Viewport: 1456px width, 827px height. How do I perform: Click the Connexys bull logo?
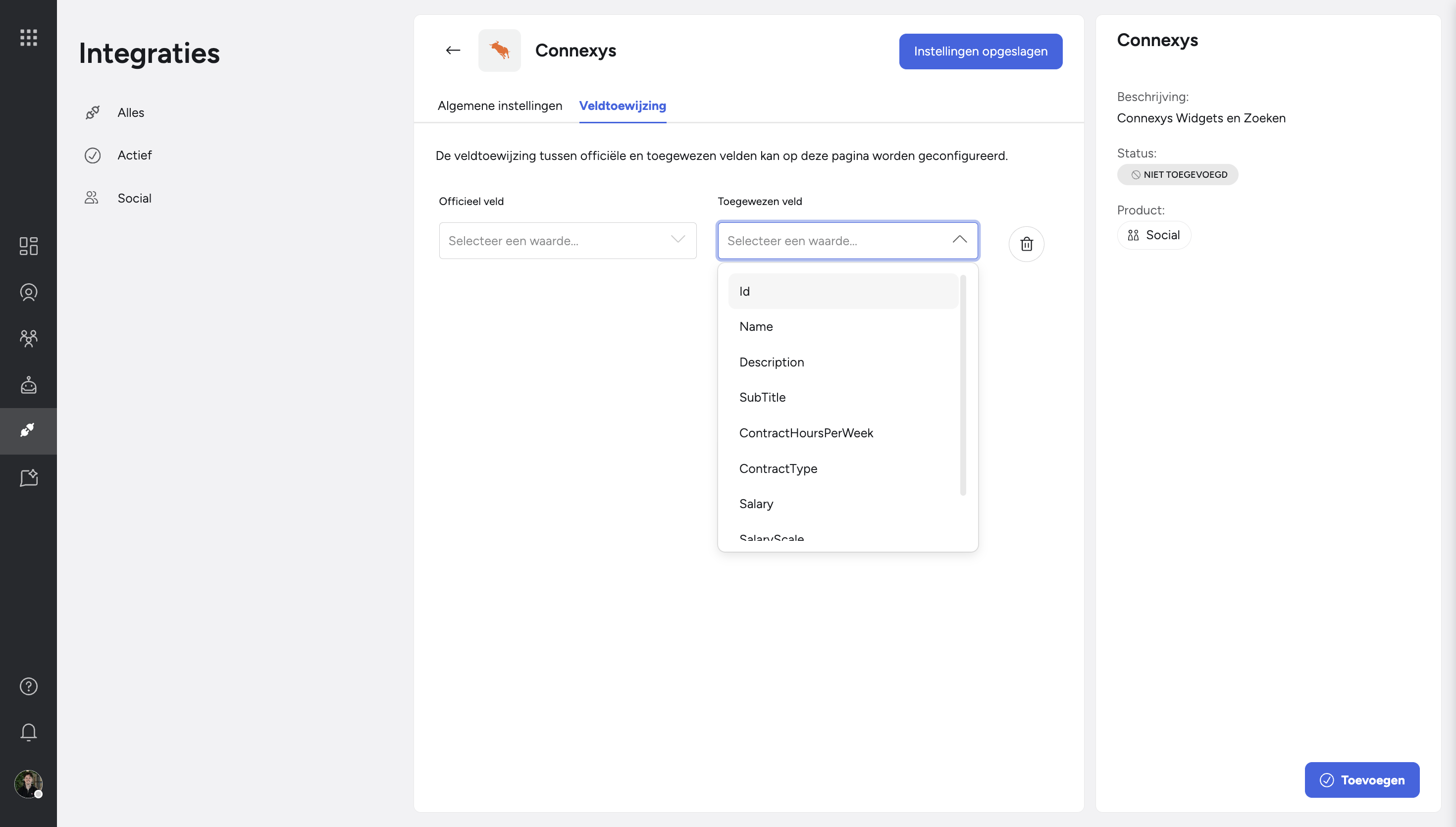pos(499,51)
